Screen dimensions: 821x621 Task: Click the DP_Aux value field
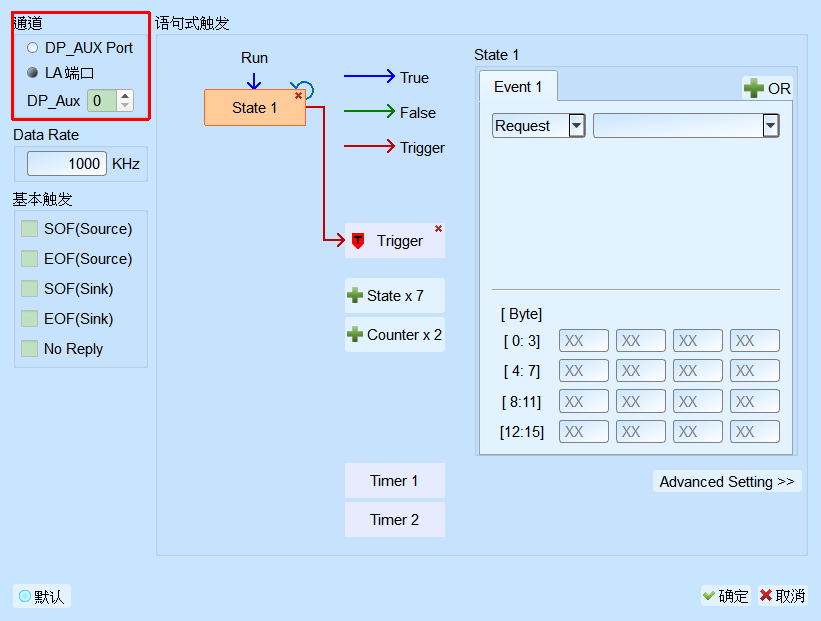point(102,101)
